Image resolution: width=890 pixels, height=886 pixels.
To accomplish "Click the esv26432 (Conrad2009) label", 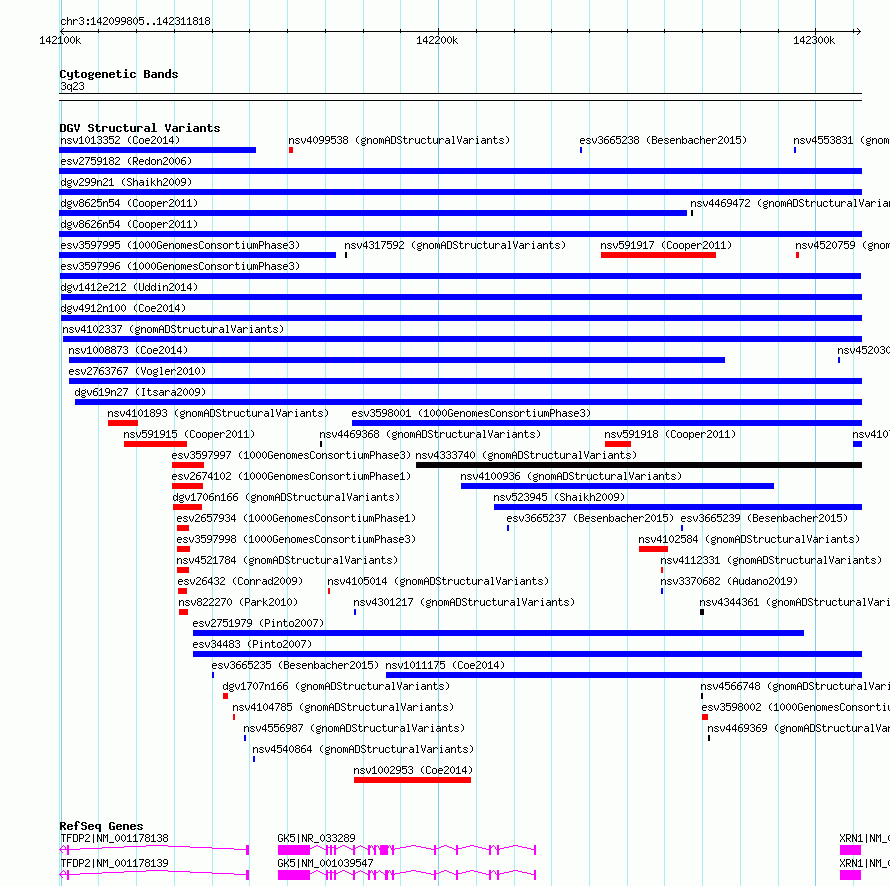I will coord(240,581).
